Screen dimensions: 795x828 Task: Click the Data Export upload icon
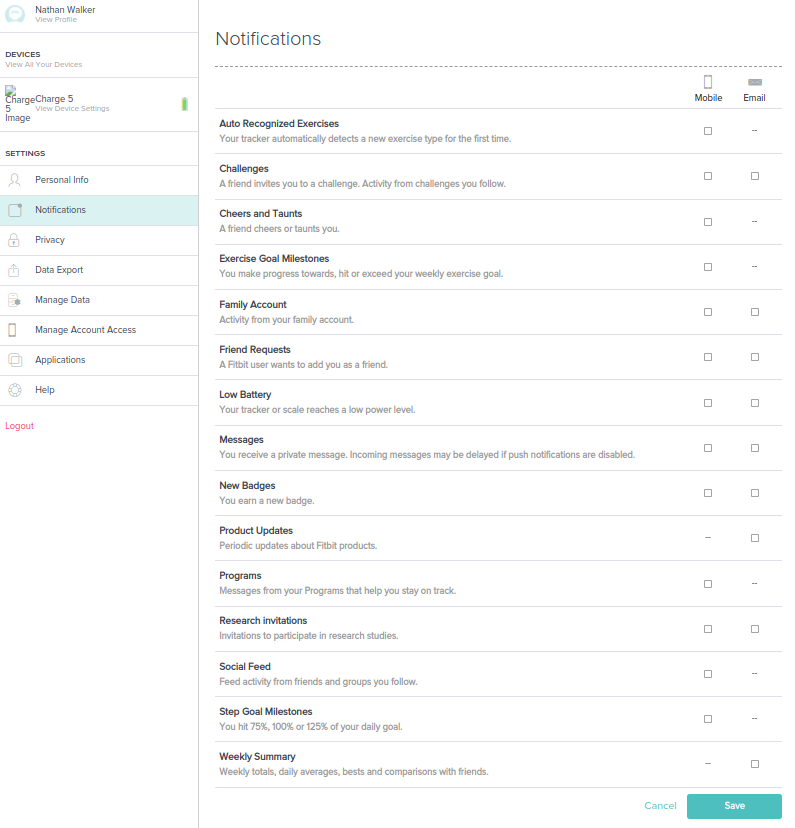tap(14, 270)
